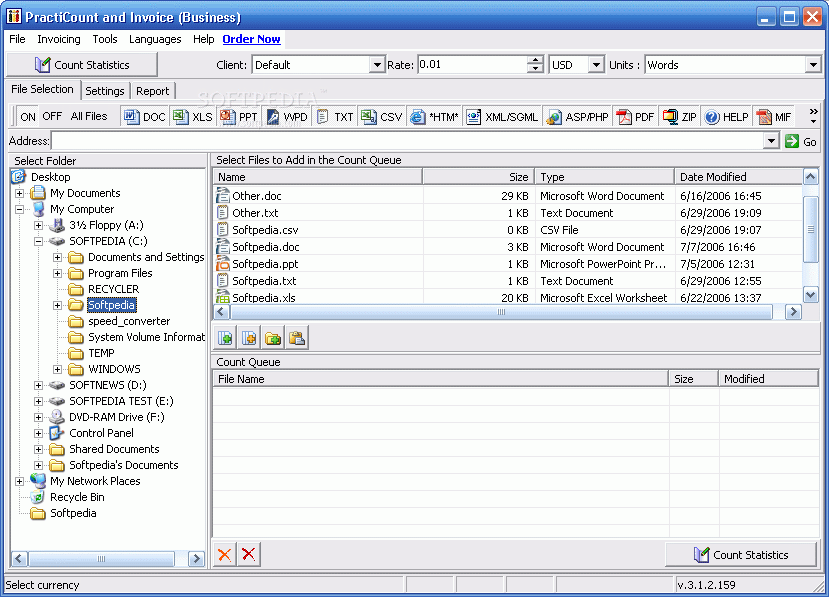Expand the Program Files folder node

(x=58, y=273)
